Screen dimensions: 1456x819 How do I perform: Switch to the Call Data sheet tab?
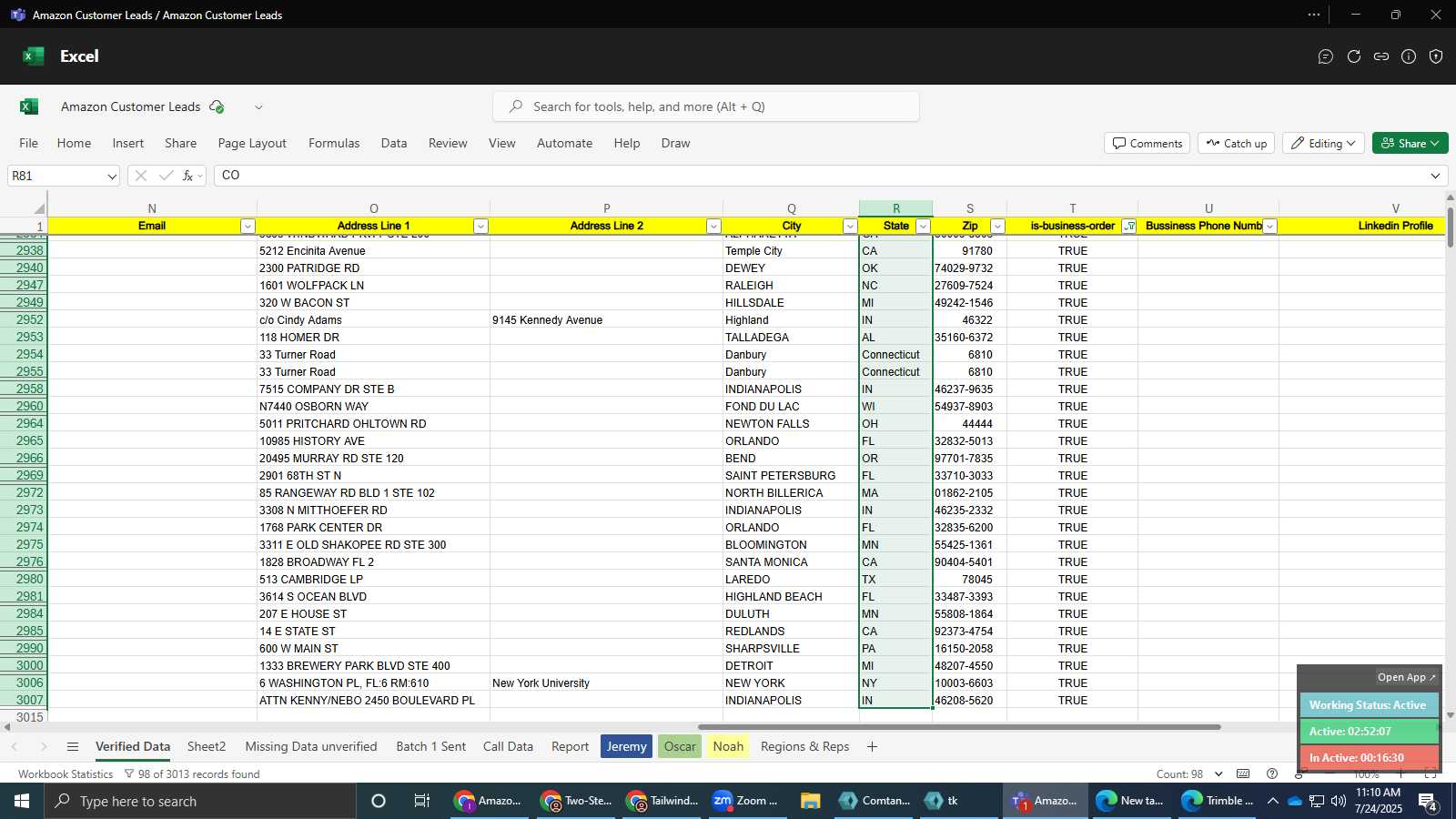click(x=508, y=746)
